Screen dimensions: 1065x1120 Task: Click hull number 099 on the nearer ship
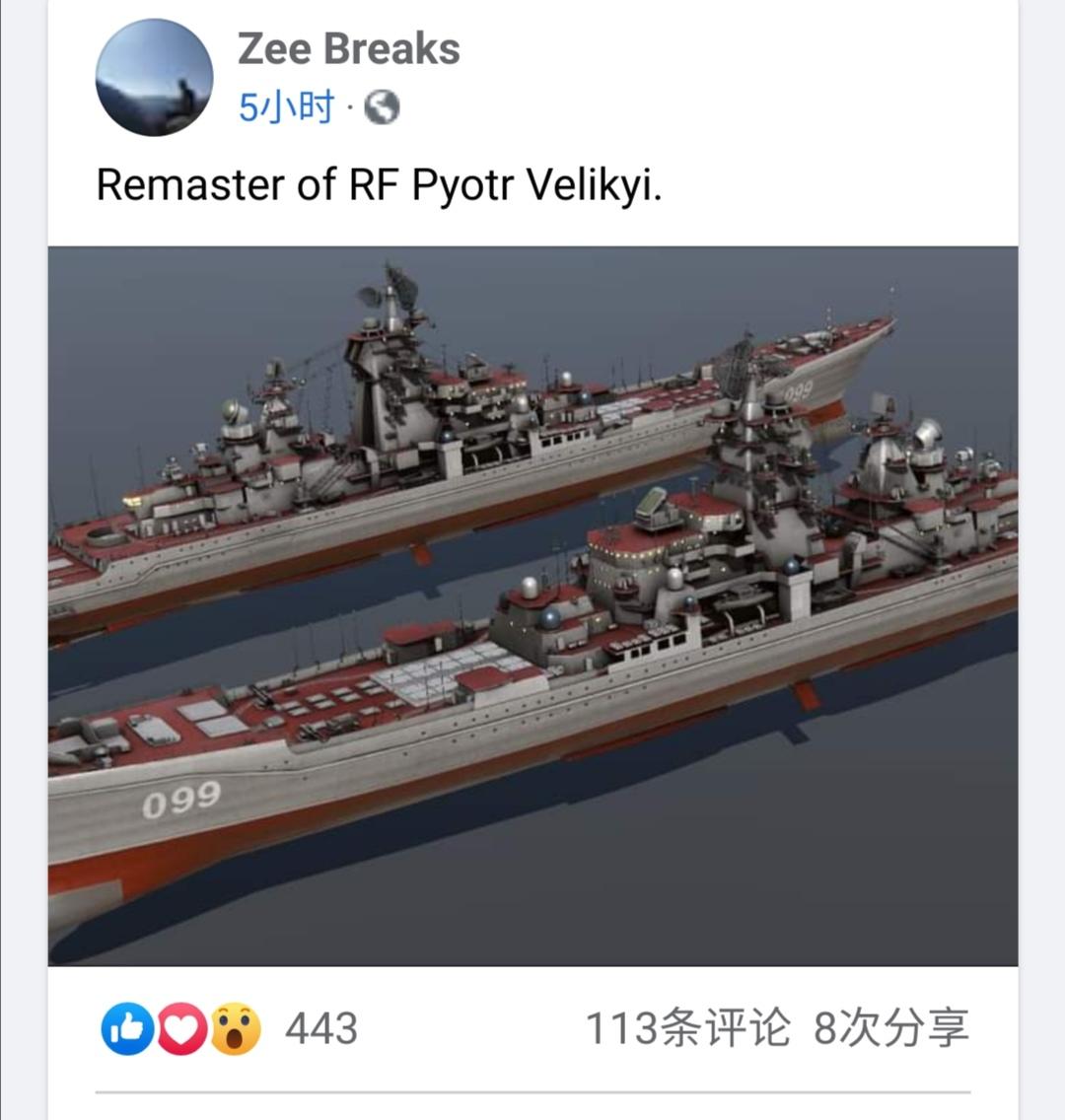[181, 800]
